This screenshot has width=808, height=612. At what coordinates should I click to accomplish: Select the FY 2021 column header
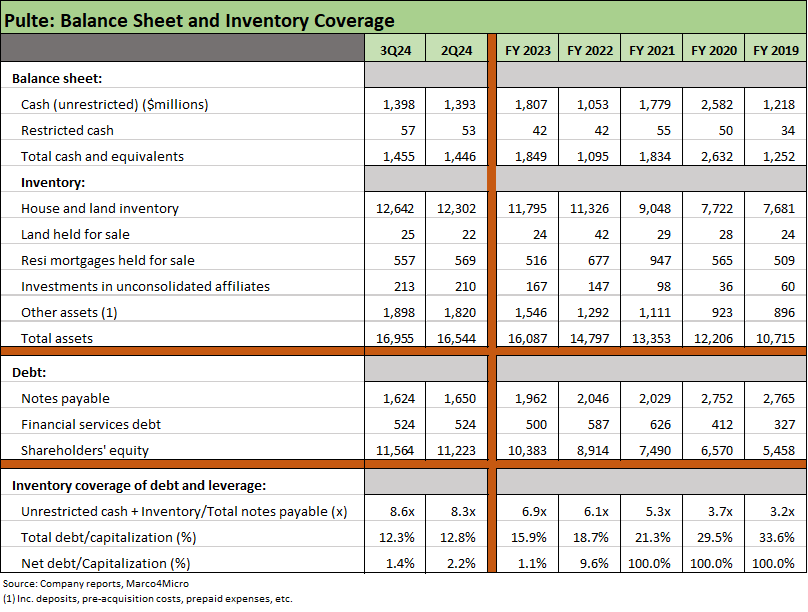point(652,50)
